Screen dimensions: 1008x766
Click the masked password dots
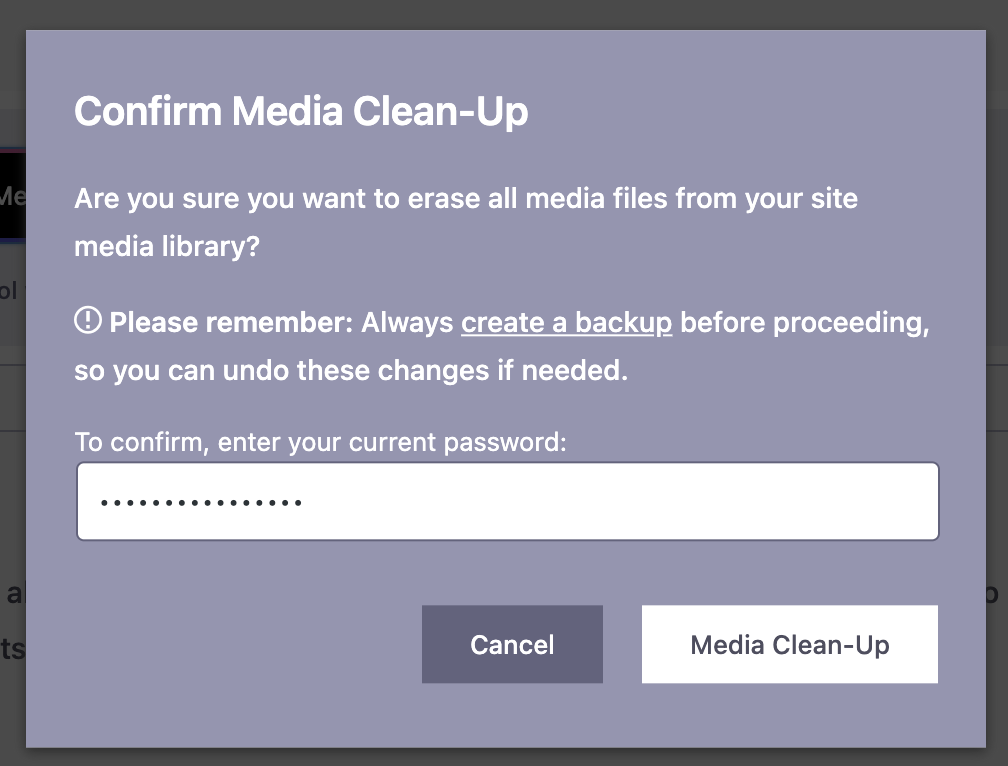[x=201, y=502]
